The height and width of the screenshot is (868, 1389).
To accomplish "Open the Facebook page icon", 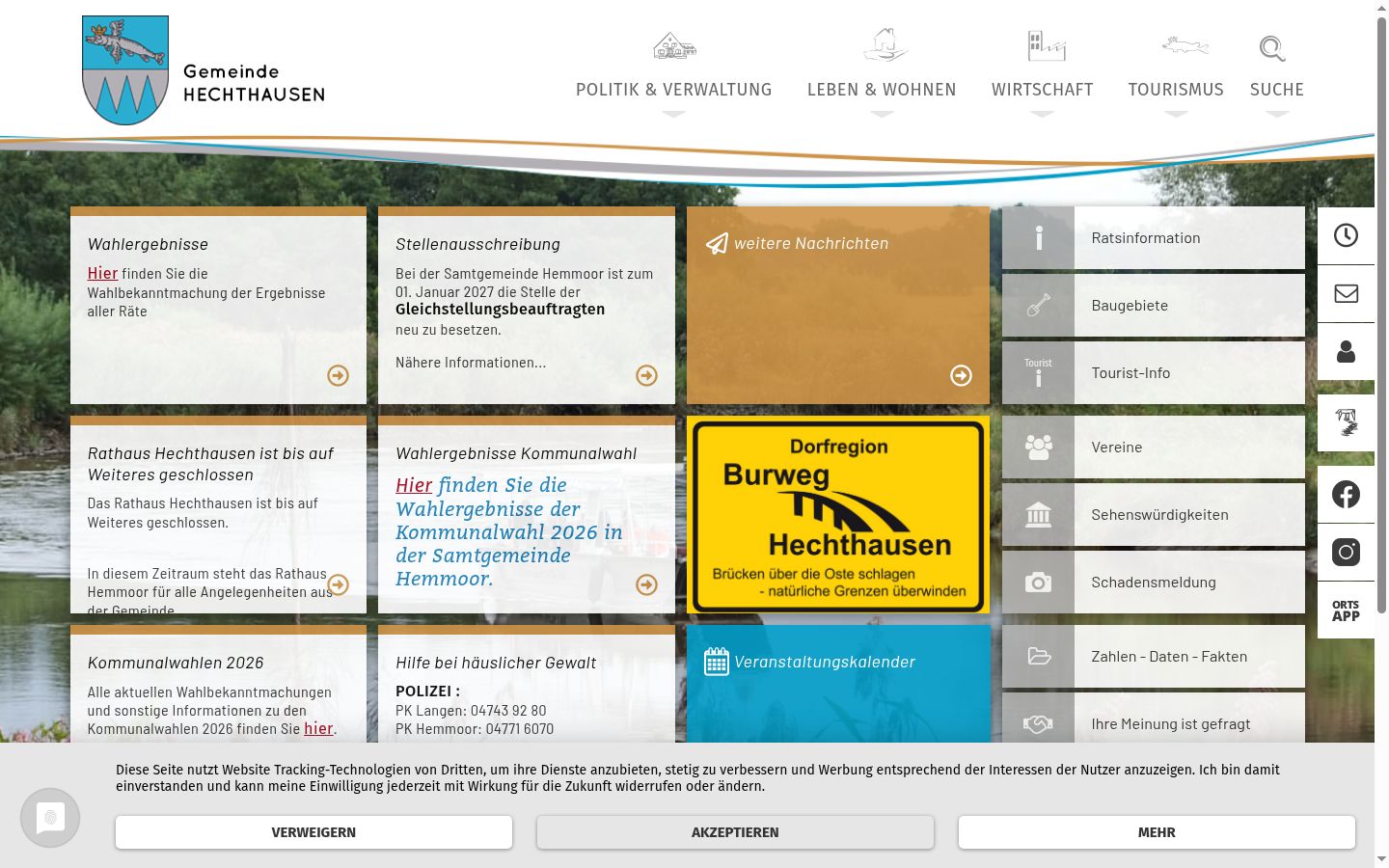I will (1346, 495).
